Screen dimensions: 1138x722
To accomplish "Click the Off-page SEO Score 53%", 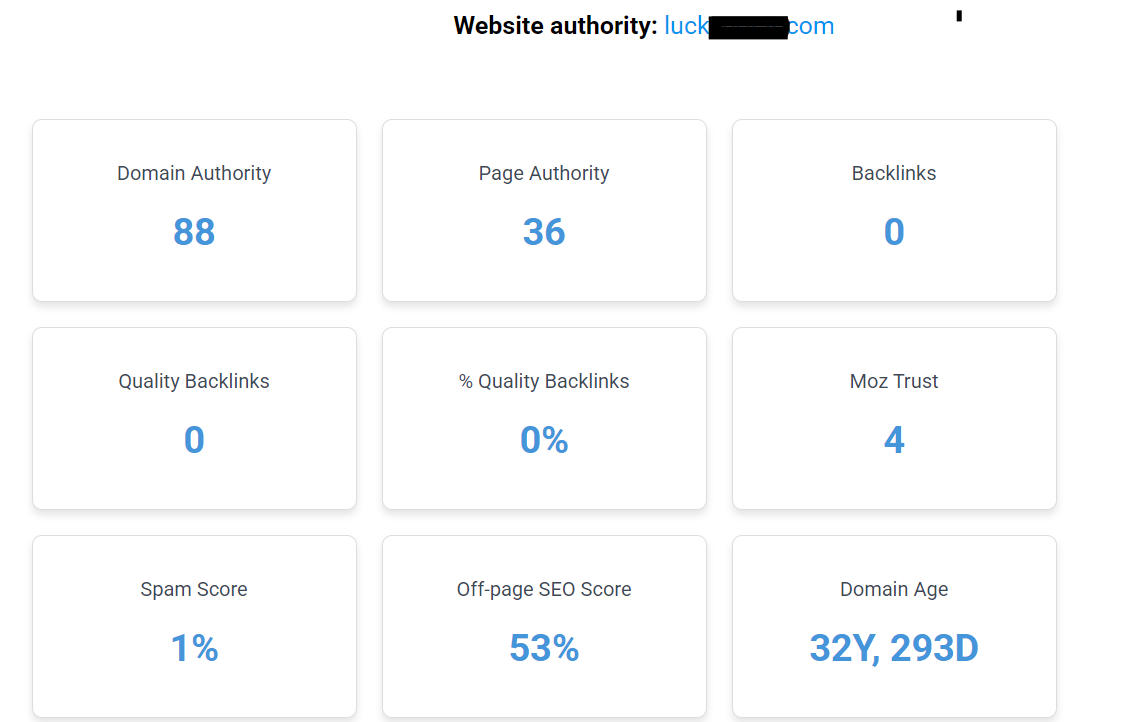I will click(x=544, y=648).
